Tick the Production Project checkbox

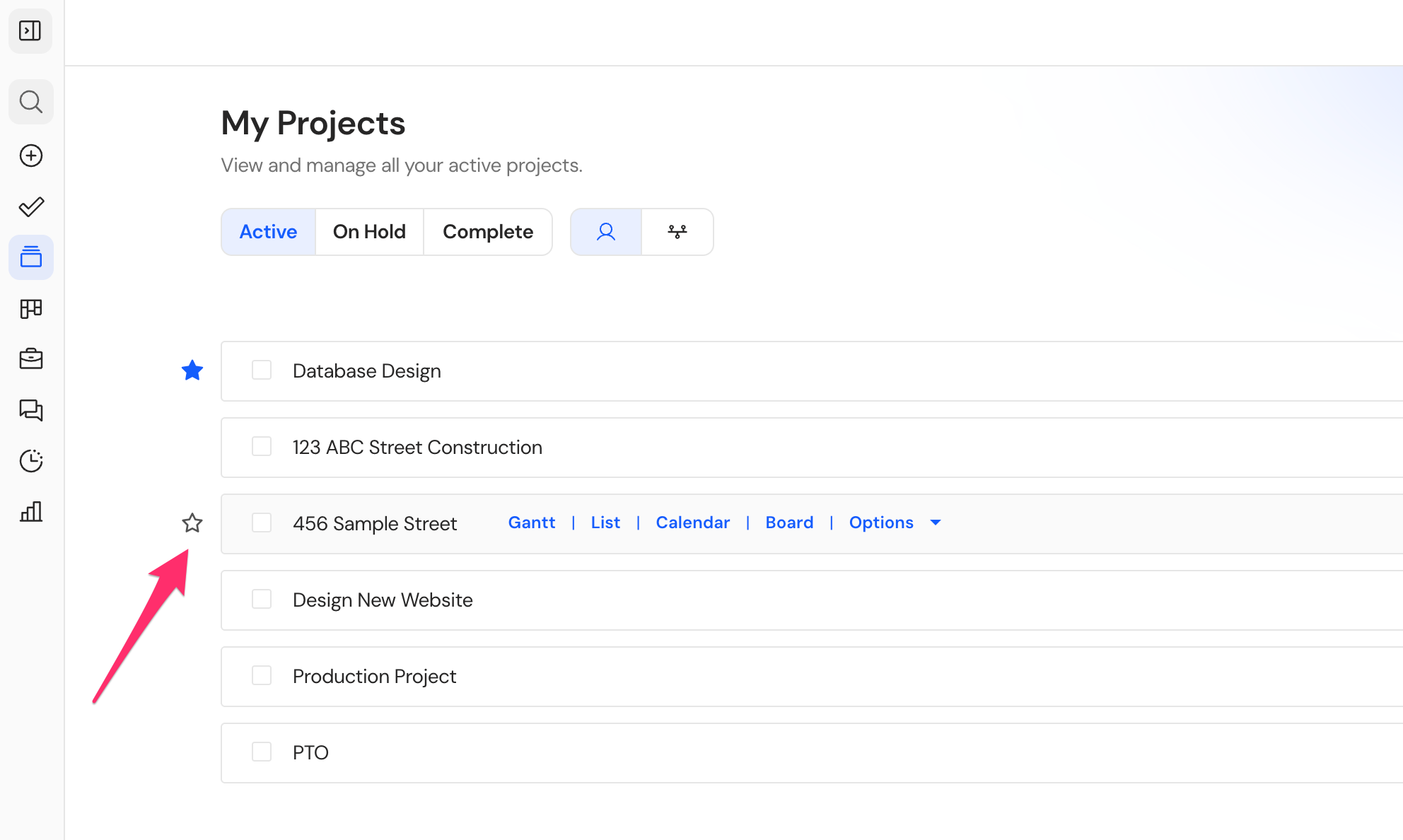tap(262, 676)
